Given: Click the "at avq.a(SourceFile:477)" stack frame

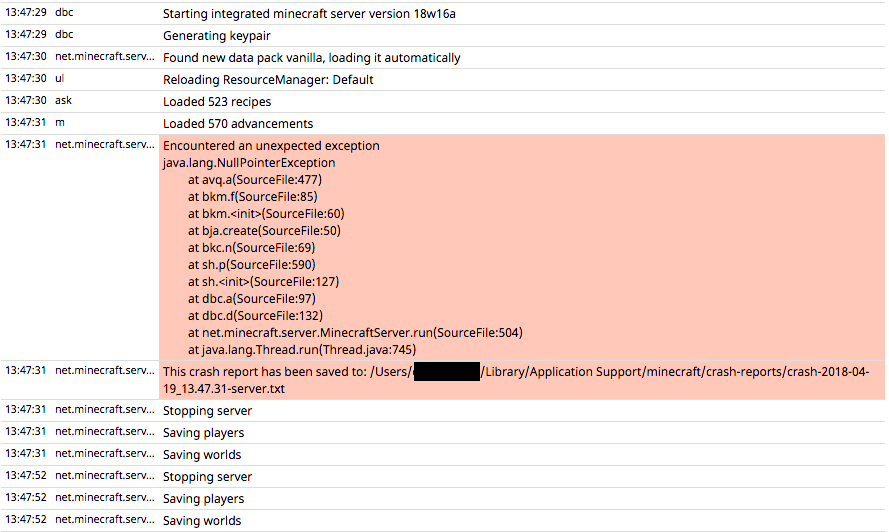Looking at the screenshot, I should click(x=255, y=180).
